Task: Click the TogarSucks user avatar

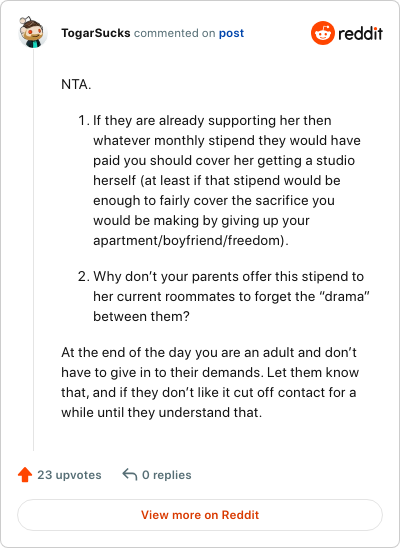Action: (x=32, y=32)
